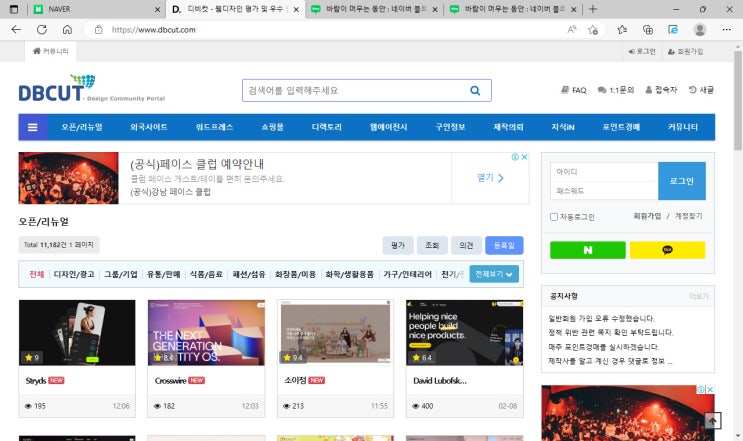Filter by 식품/음료 category

(206, 274)
